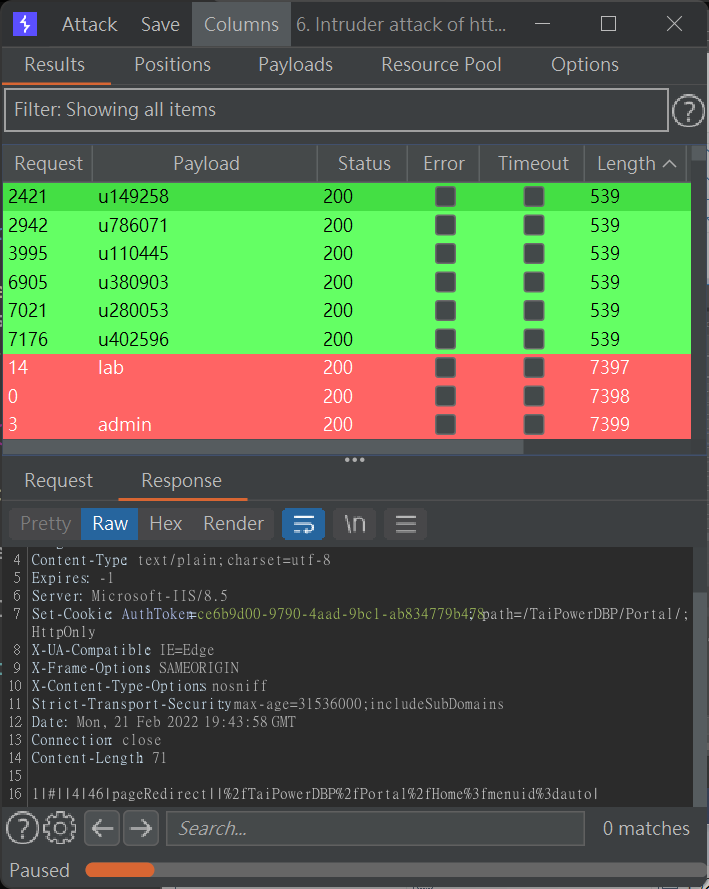The width and height of the screenshot is (709, 889).
Task: Select the row with payload lab
Action: pyautogui.click(x=347, y=367)
